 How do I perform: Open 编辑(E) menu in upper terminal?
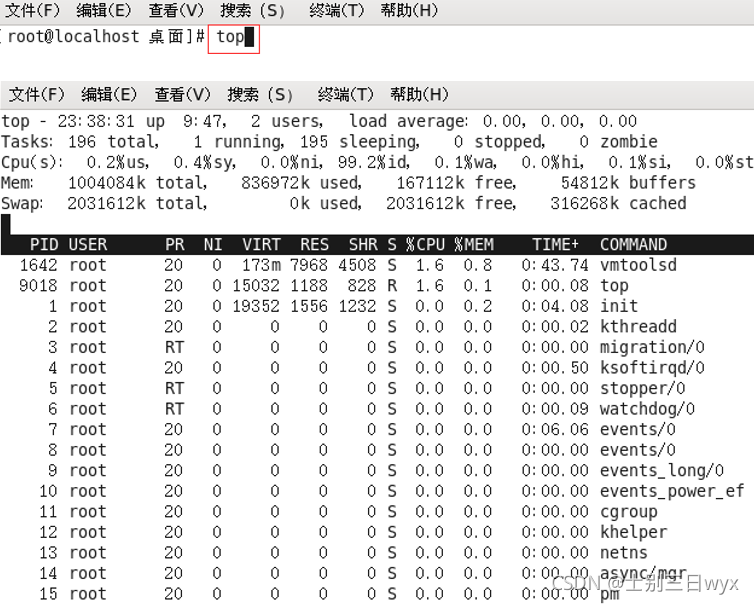point(103,10)
